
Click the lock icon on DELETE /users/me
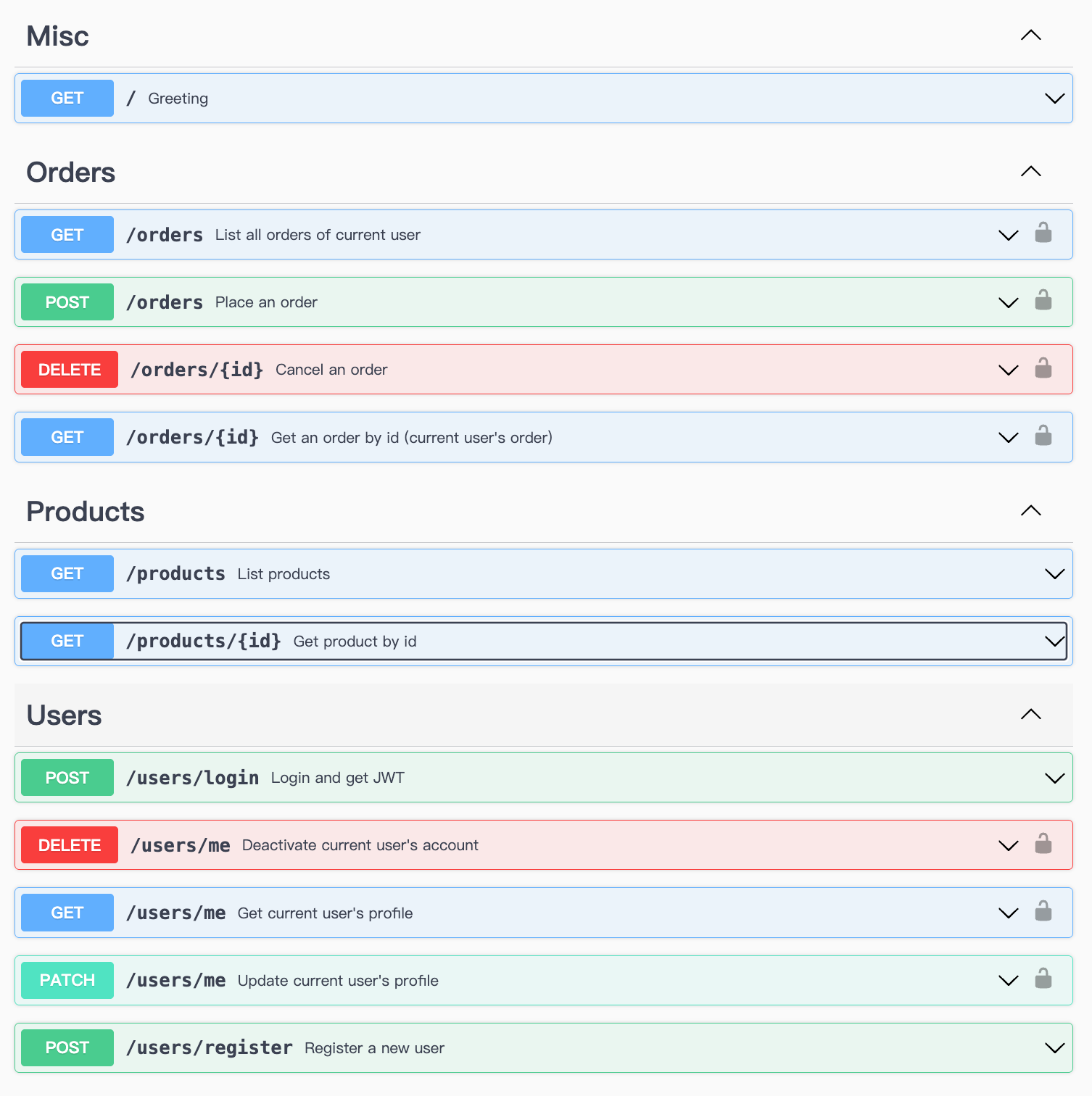[1043, 844]
